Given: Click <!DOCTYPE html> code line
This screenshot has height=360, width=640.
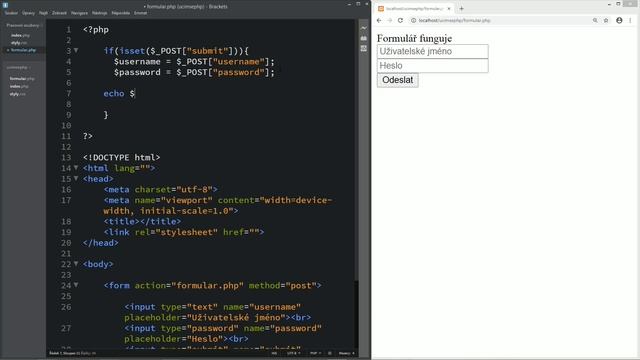Looking at the screenshot, I should pyautogui.click(x=122, y=158).
